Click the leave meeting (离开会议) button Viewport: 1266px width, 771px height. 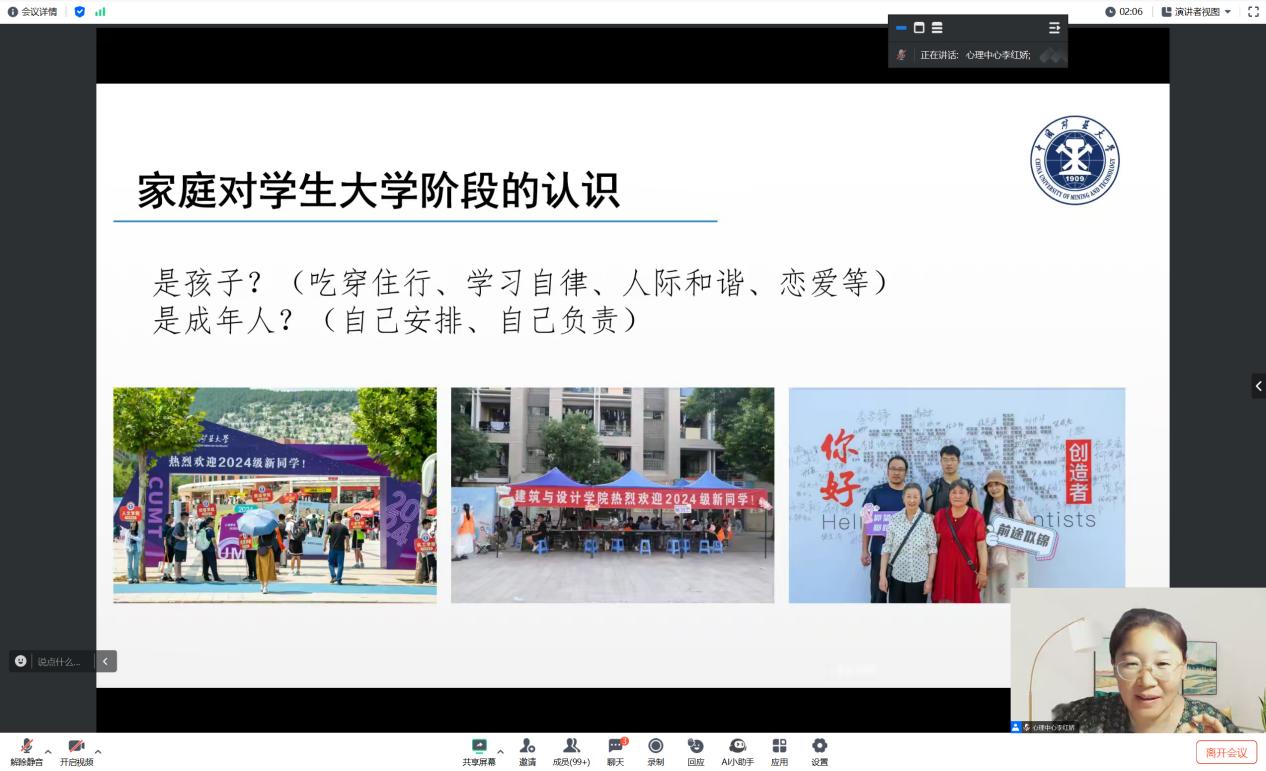[x=1226, y=752]
